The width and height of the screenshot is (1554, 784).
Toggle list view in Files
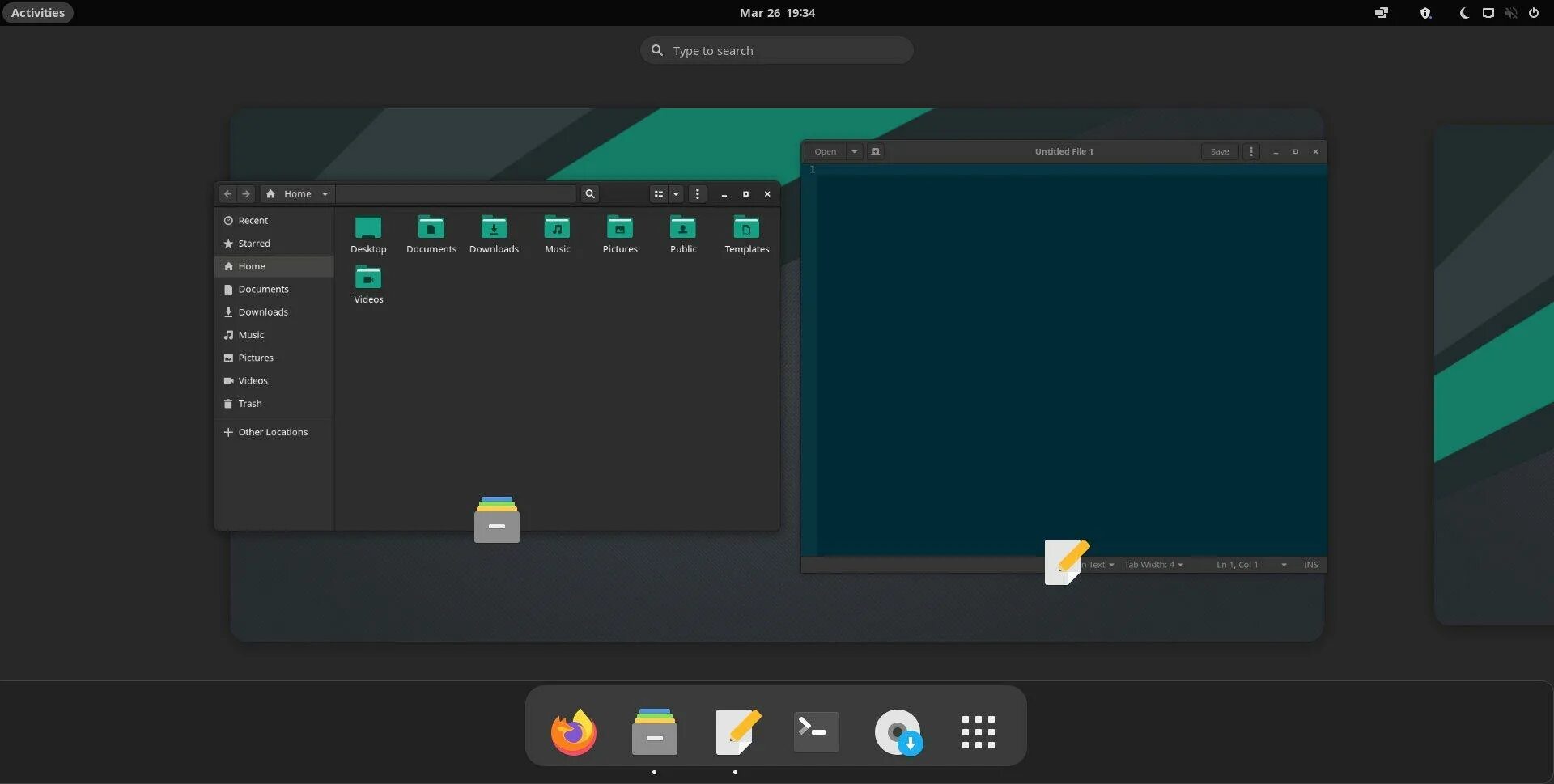[x=659, y=194]
